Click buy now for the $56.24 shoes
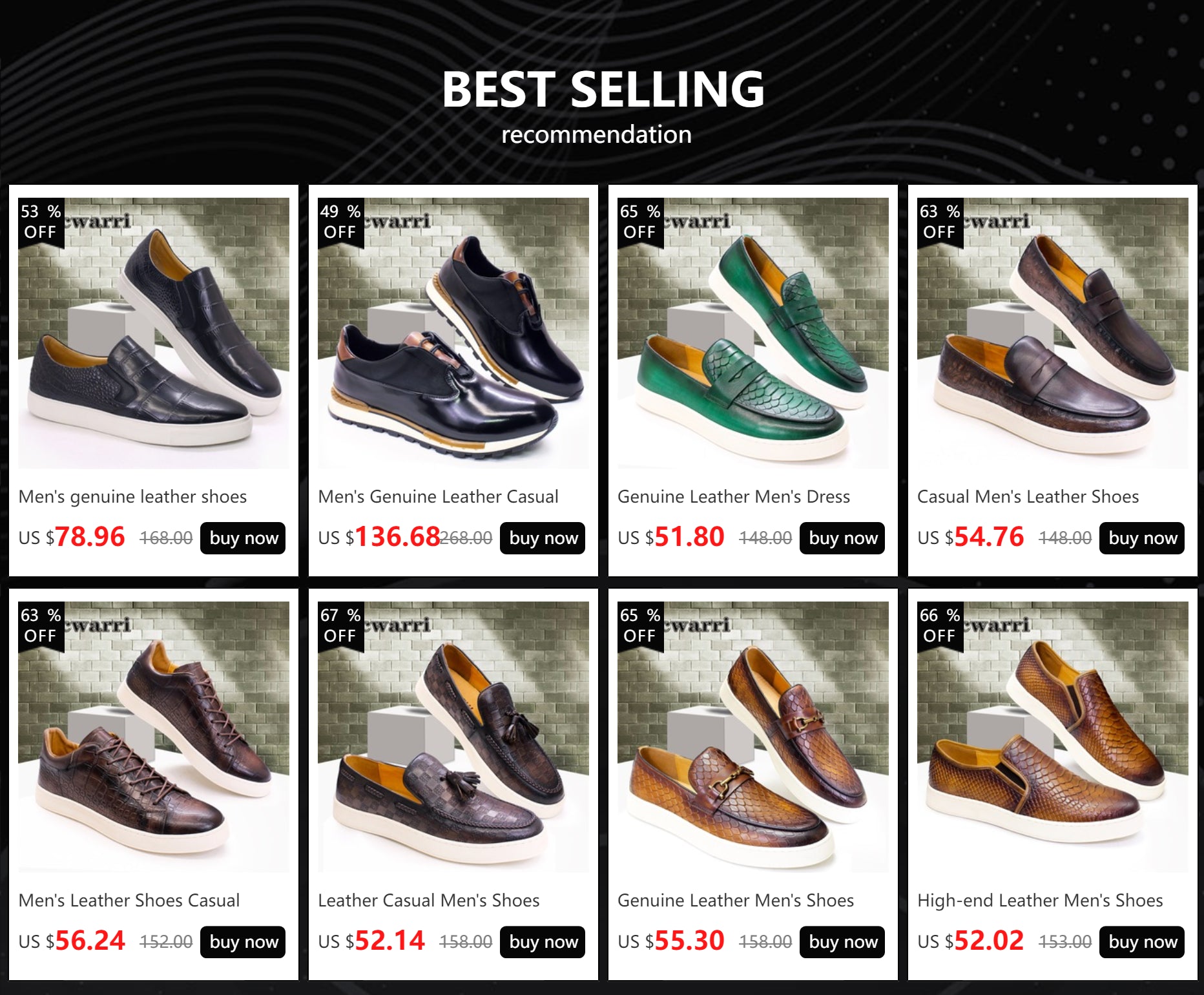Viewport: 1204px width, 995px height. tap(243, 942)
